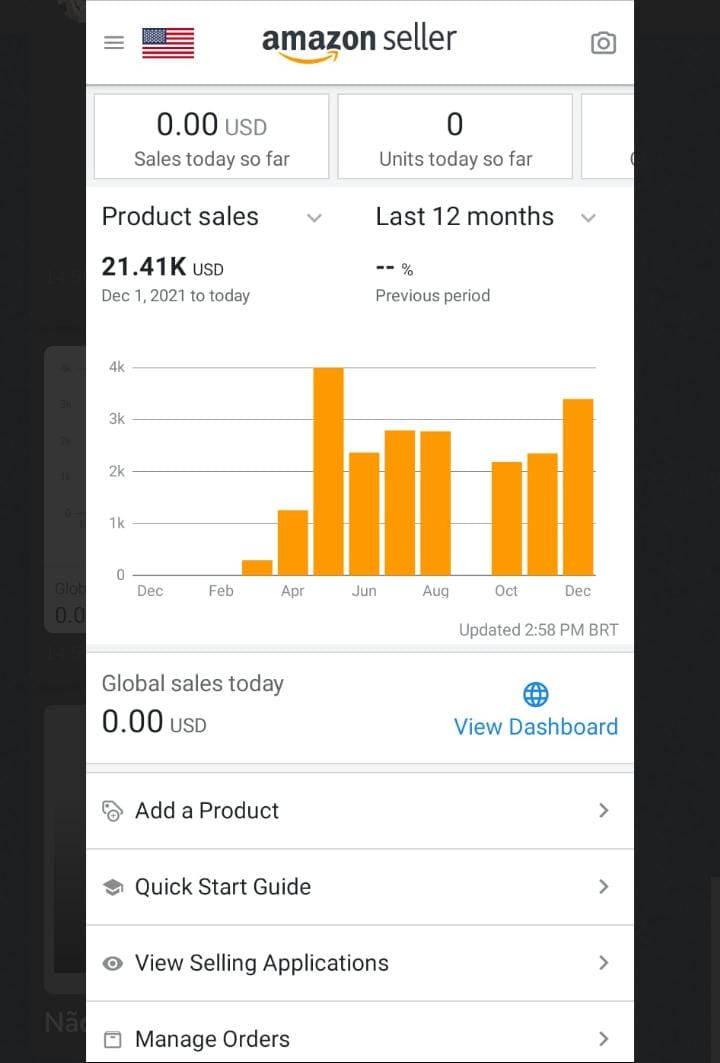Viewport: 720px width, 1063px height.
Task: Open the camera scan icon
Action: point(603,43)
